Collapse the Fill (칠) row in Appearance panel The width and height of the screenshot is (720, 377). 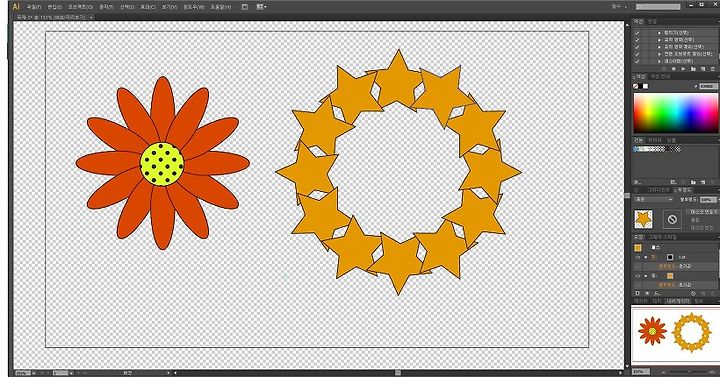pyautogui.click(x=646, y=276)
